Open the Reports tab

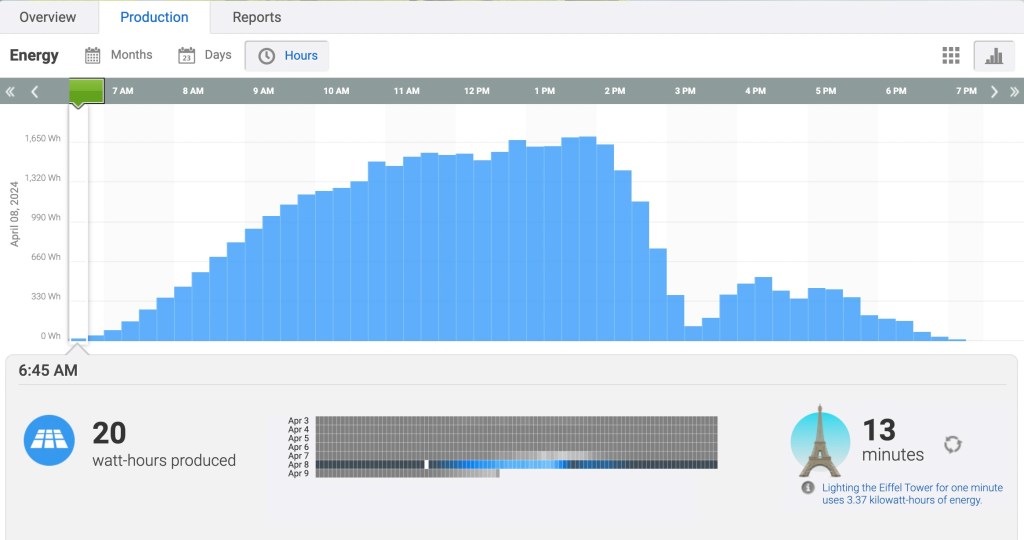pos(257,17)
